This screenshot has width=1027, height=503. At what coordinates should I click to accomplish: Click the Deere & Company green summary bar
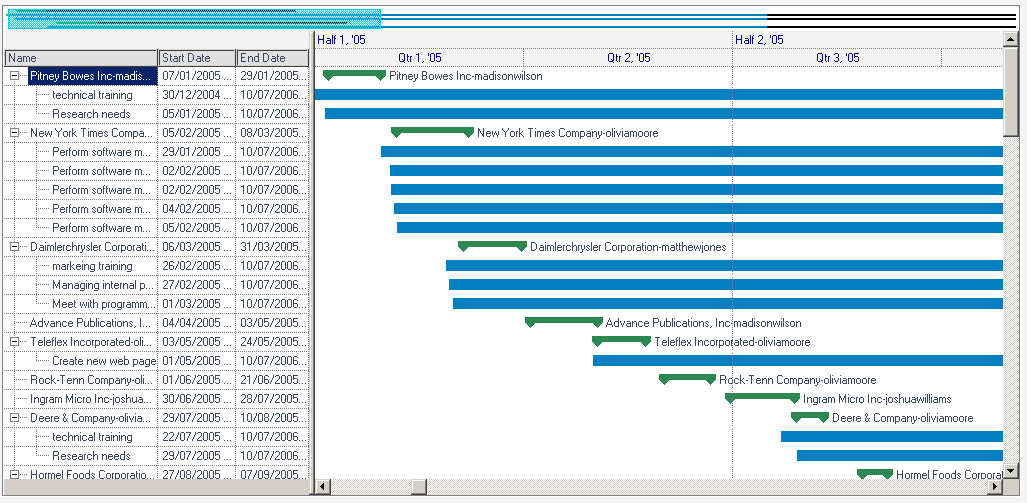coord(810,417)
